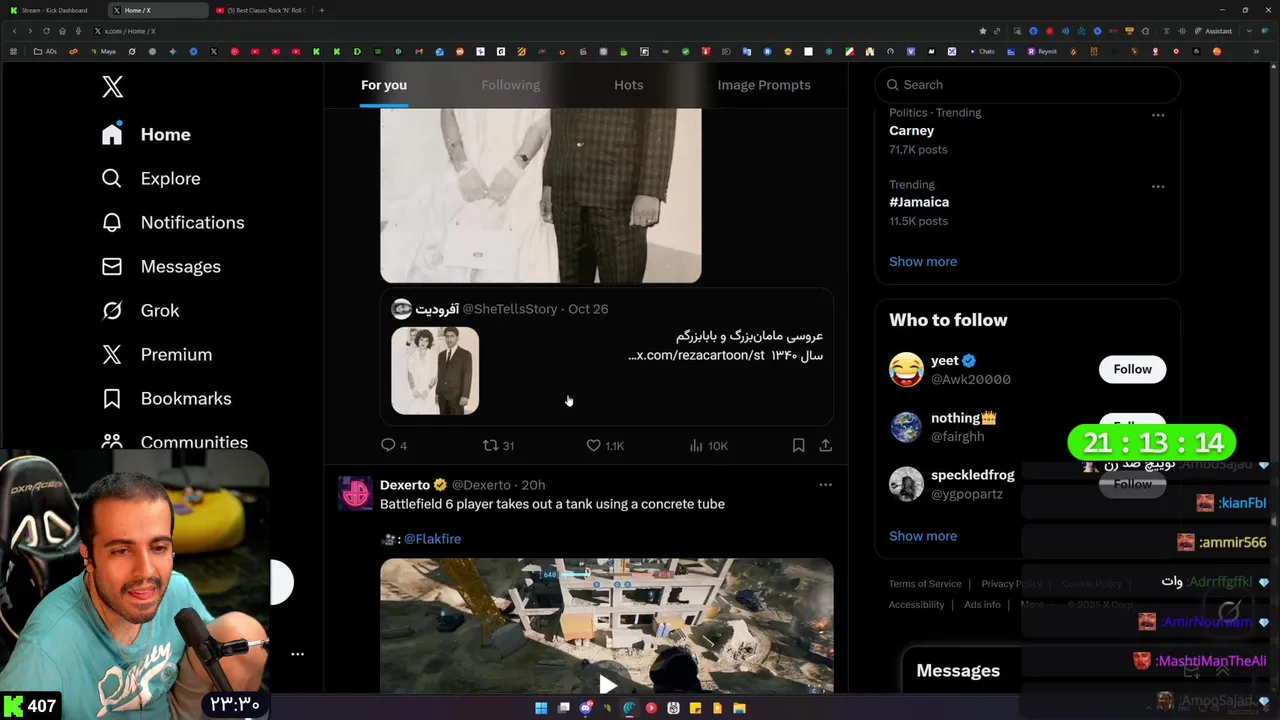Bookmark the wedding photo post
Image resolution: width=1280 pixels, height=720 pixels.
798,445
